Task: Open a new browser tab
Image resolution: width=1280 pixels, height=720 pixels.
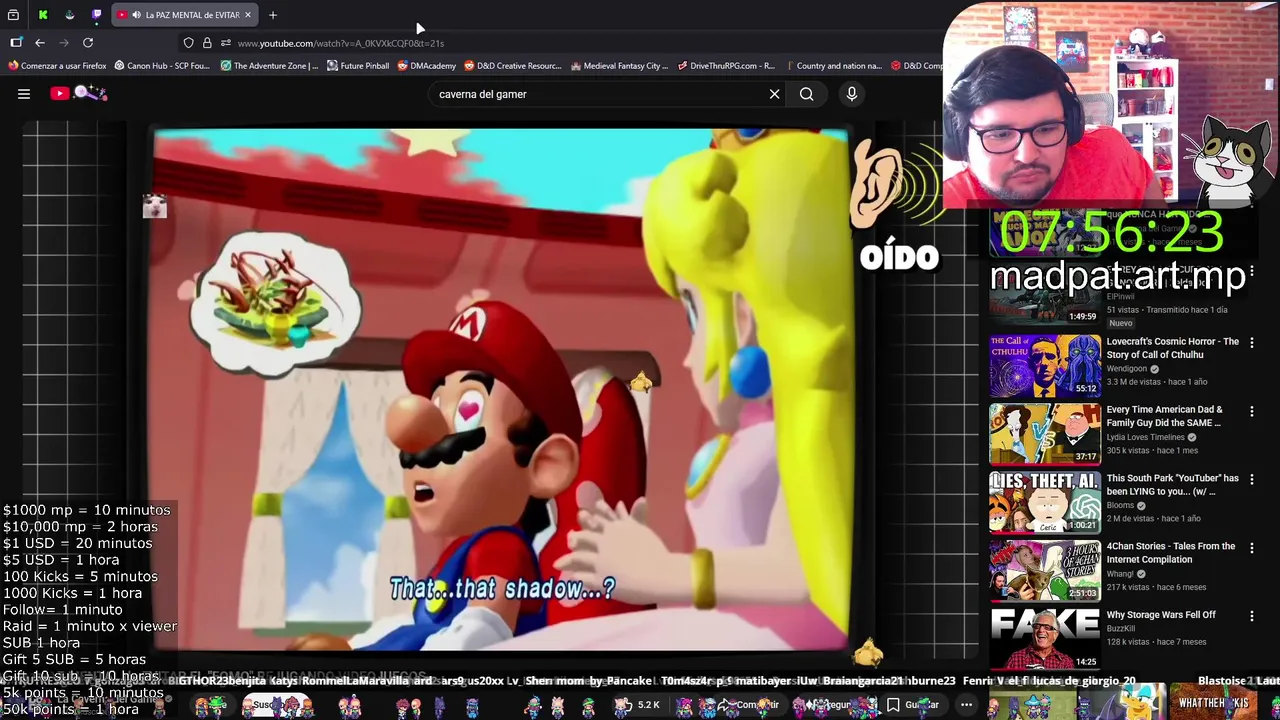Action: [272, 15]
